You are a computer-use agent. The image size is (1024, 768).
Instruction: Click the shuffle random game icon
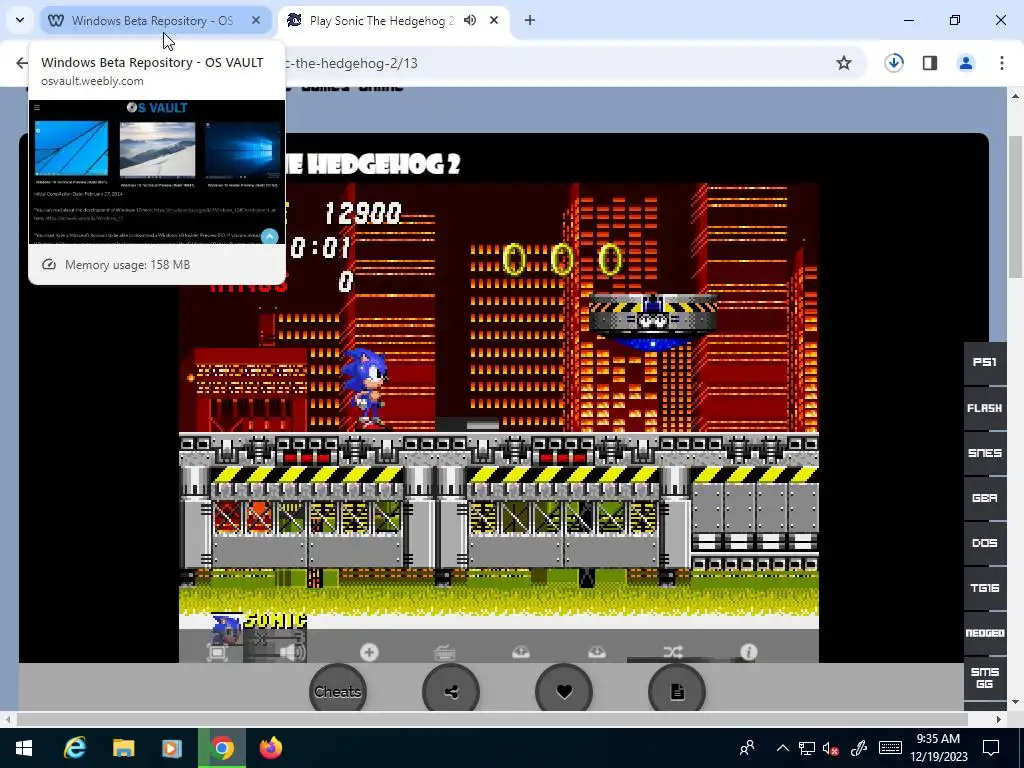tap(673, 652)
